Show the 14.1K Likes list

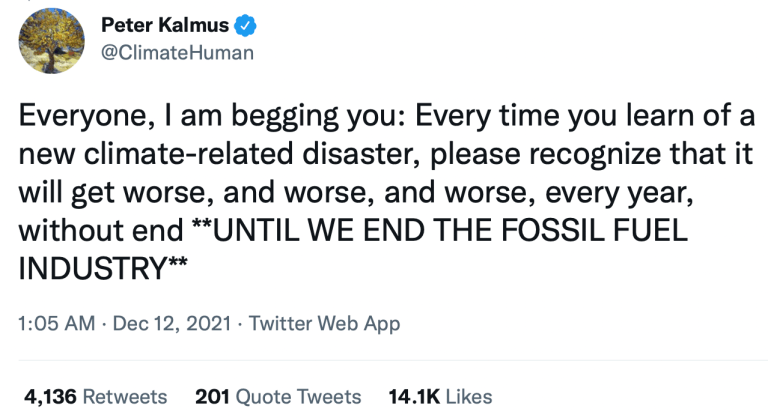[x=440, y=396]
